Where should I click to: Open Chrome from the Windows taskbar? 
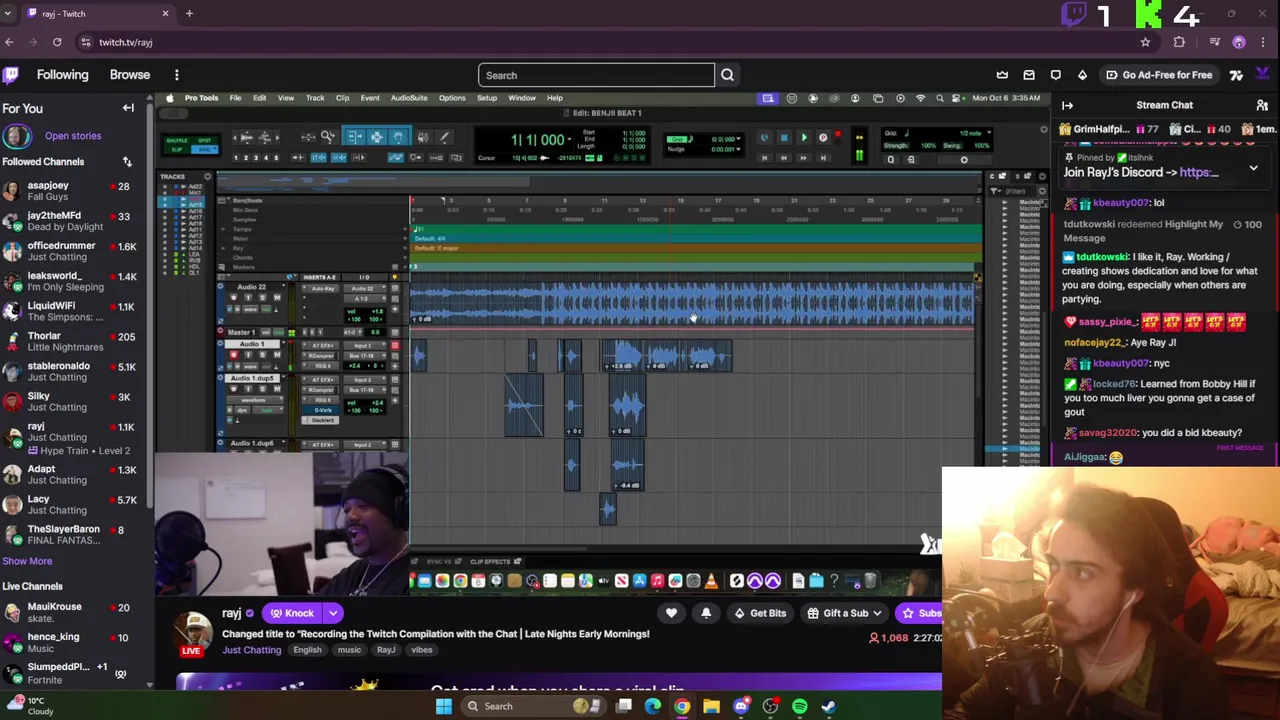tap(682, 706)
